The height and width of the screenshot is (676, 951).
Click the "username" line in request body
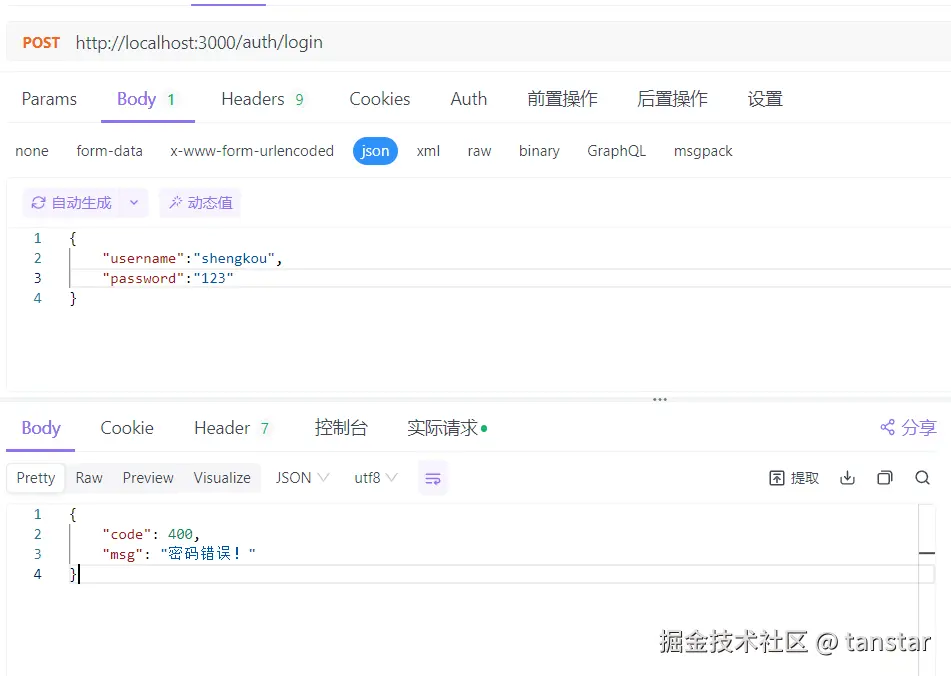coord(192,258)
